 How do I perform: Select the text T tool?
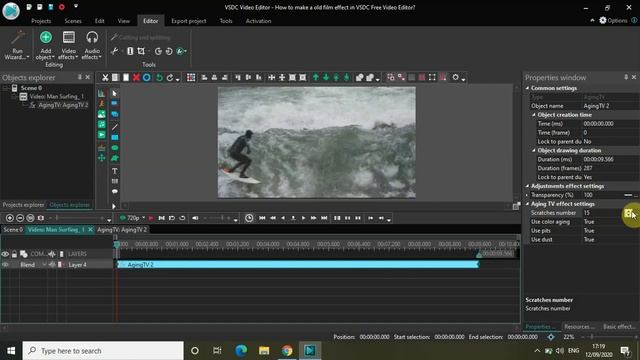coord(115,171)
